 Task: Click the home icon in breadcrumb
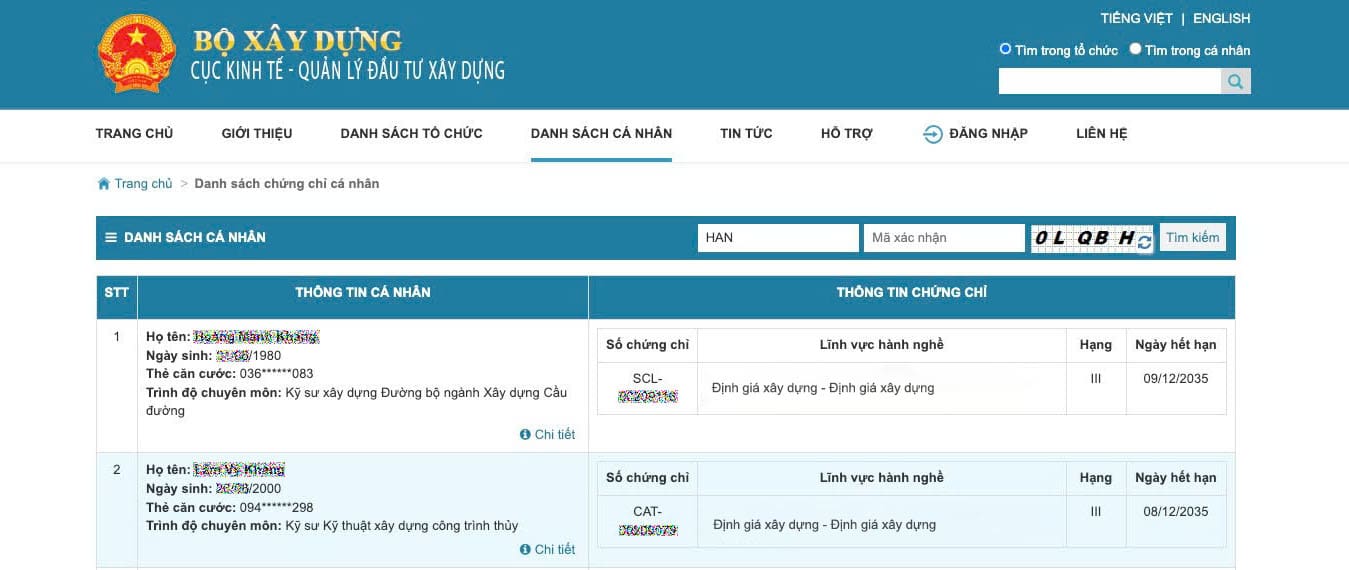[x=103, y=184]
